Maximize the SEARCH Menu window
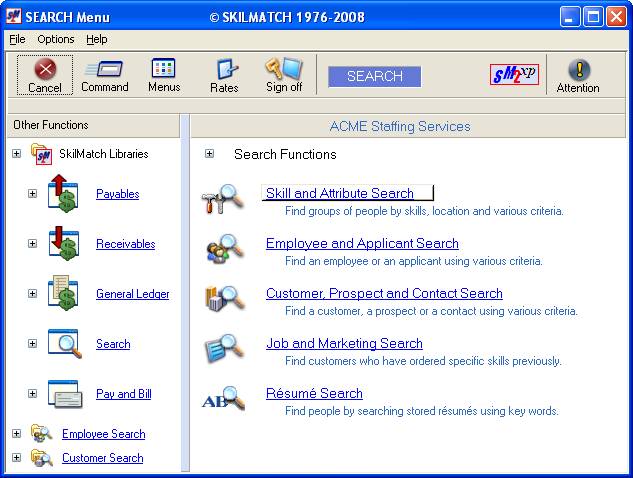Screen dimensions: 633x478 tap(593, 17)
